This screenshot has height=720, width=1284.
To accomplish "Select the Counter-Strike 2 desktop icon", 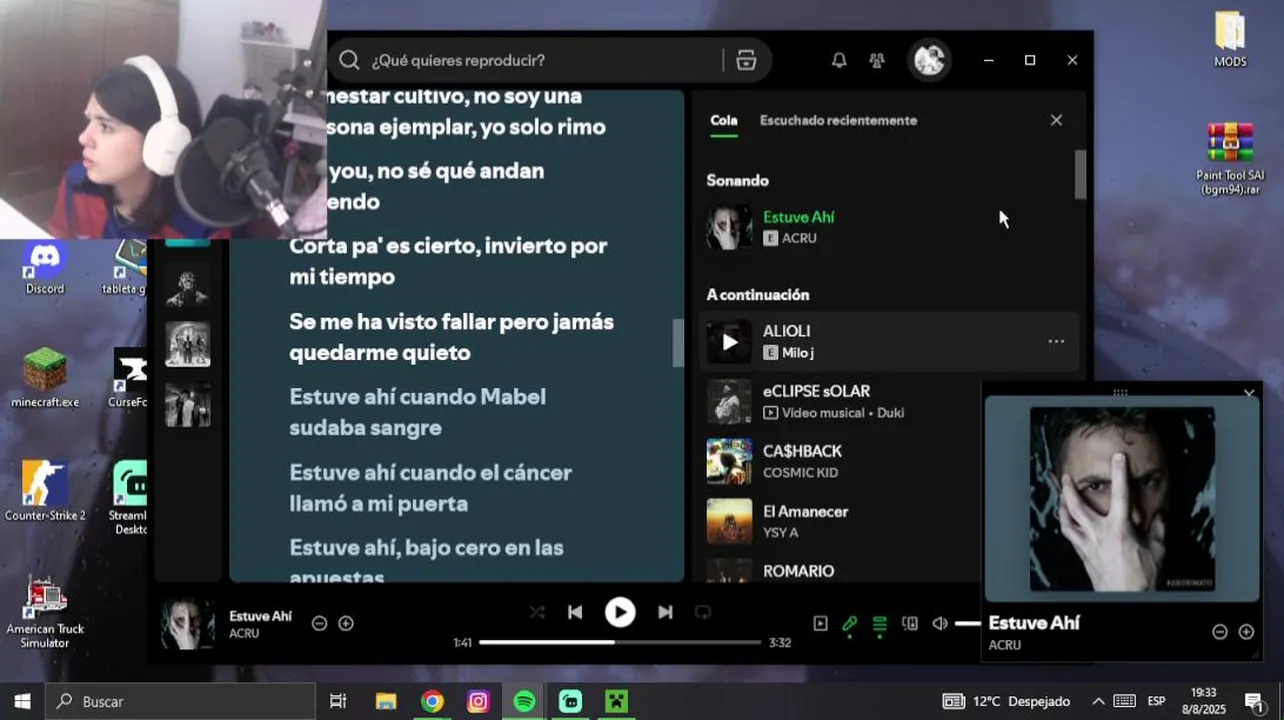I will 45,491.
